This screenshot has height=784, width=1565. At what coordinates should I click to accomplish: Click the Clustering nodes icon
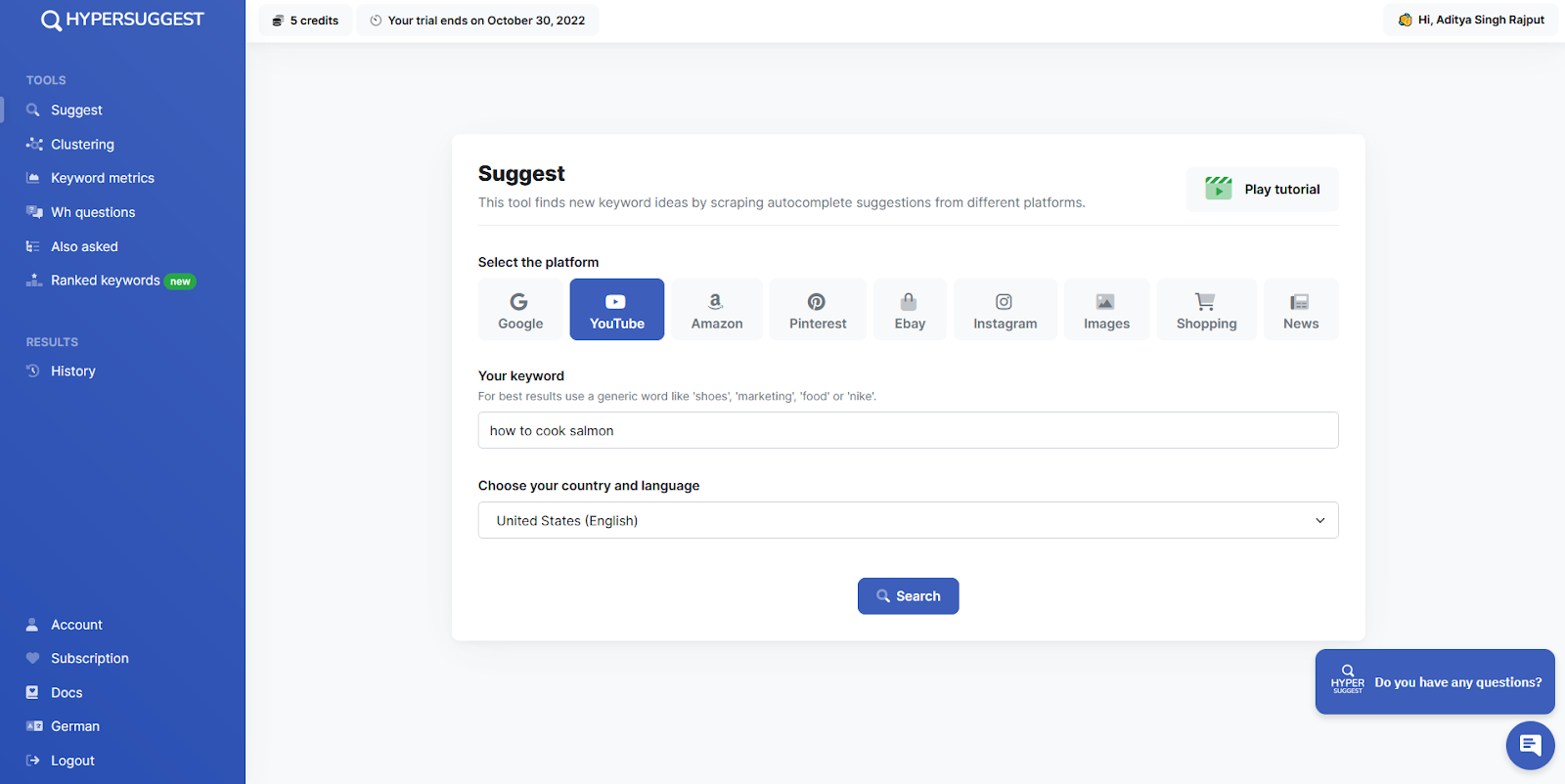pyautogui.click(x=34, y=144)
